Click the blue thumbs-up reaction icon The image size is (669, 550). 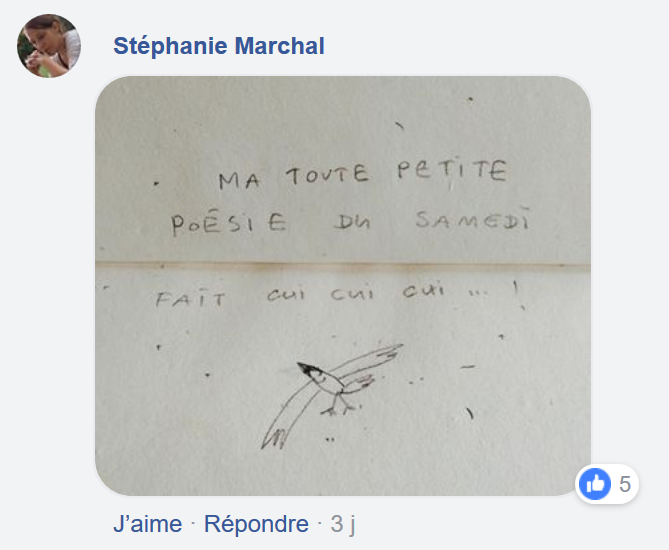594,484
